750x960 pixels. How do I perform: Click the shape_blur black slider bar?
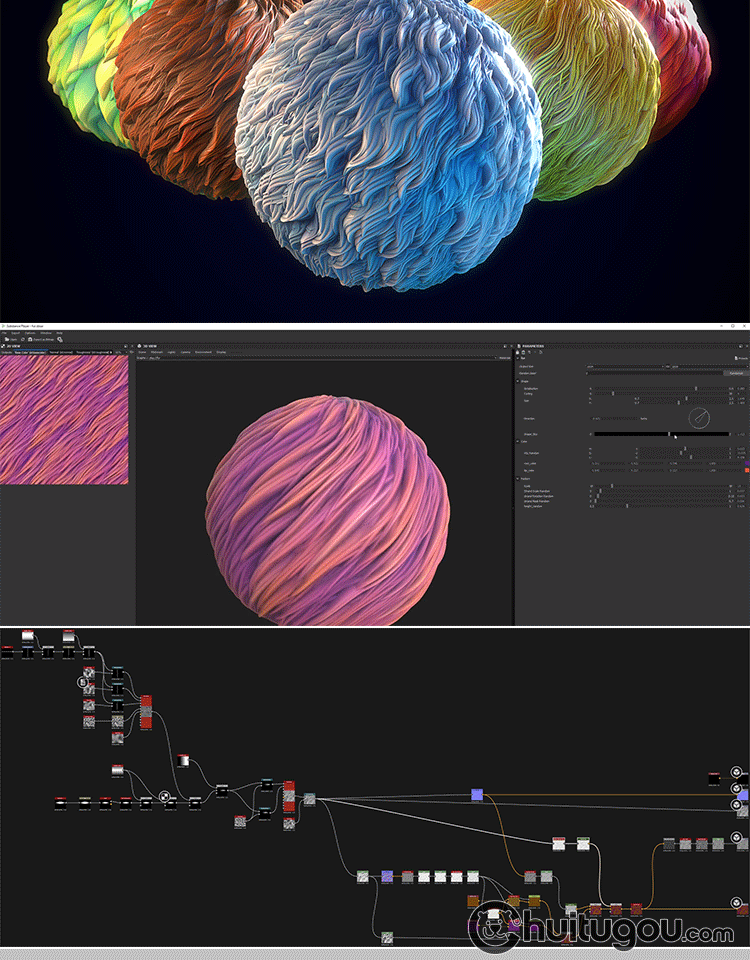pyautogui.click(x=661, y=434)
